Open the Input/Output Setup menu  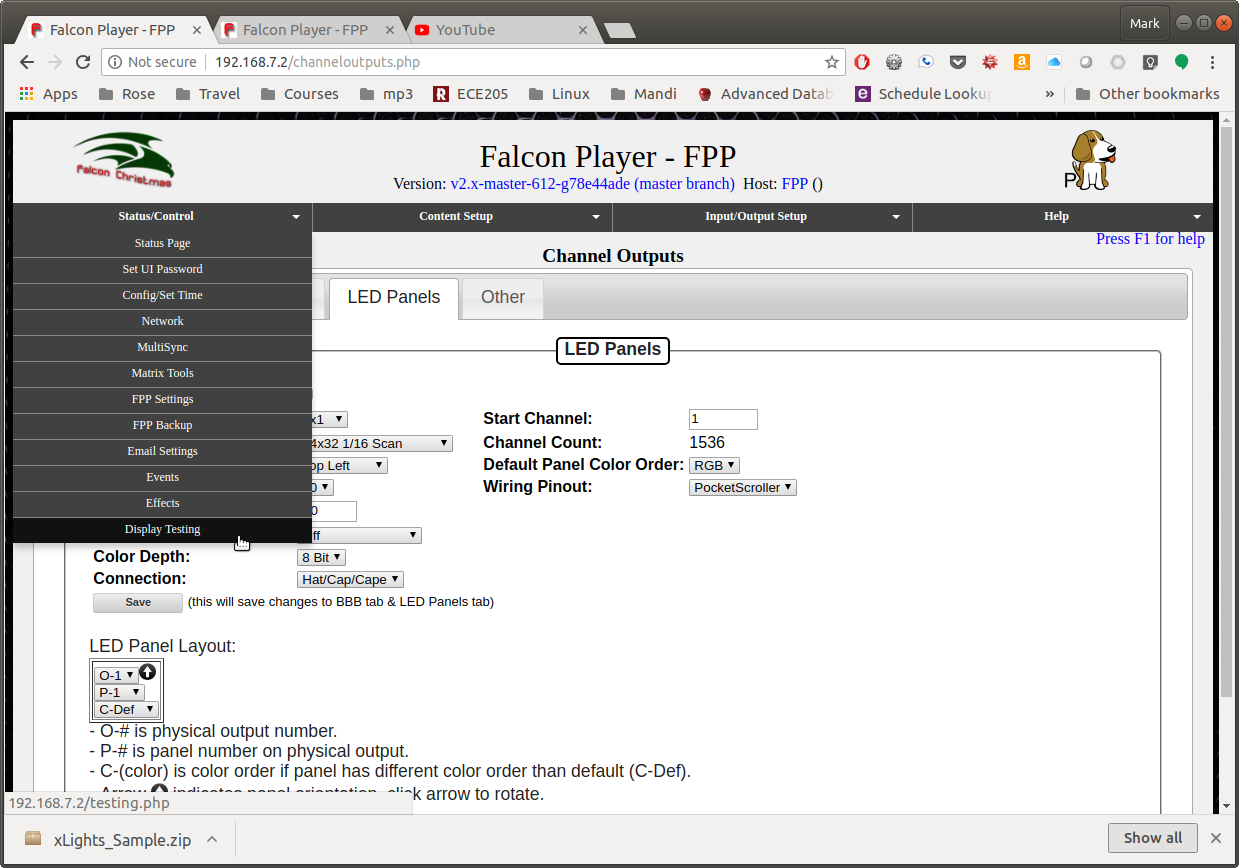[x=761, y=216]
